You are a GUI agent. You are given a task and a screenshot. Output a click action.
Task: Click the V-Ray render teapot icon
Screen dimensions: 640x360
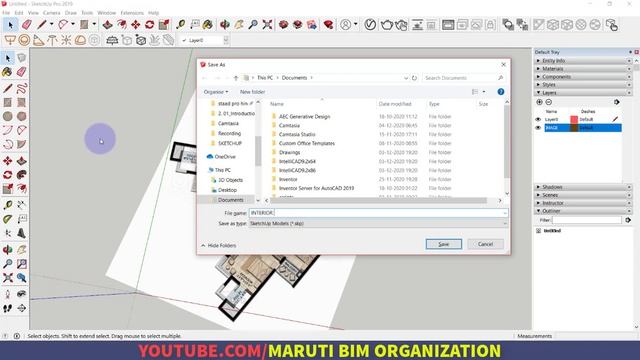tap(387, 25)
